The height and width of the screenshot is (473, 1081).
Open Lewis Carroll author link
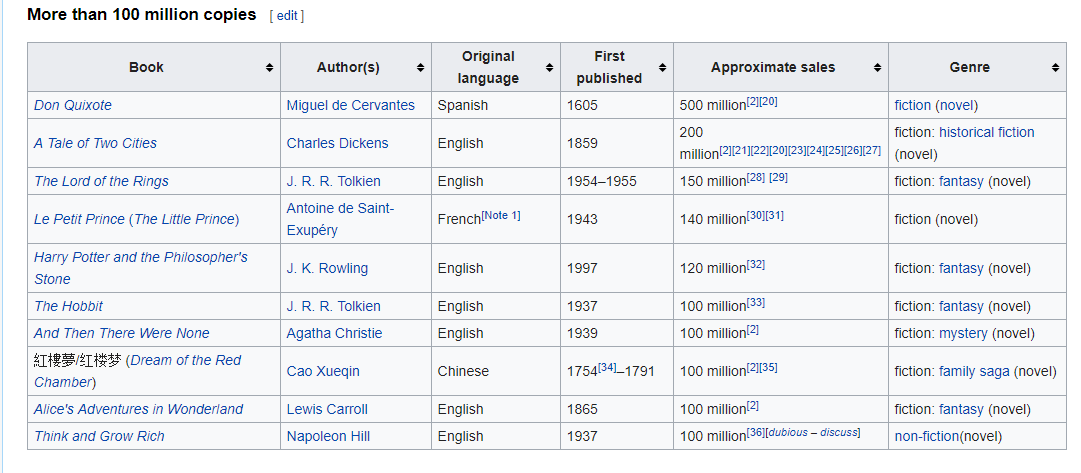click(x=327, y=409)
